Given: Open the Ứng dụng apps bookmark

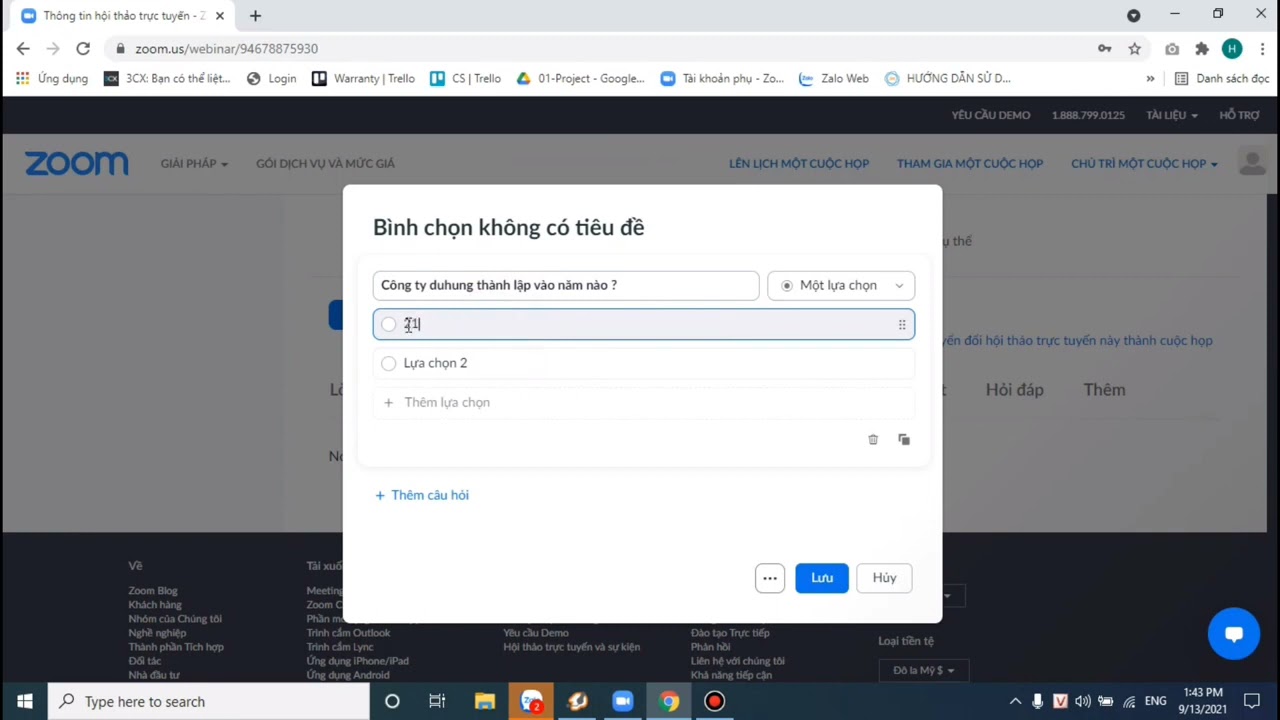Looking at the screenshot, I should 52,78.
